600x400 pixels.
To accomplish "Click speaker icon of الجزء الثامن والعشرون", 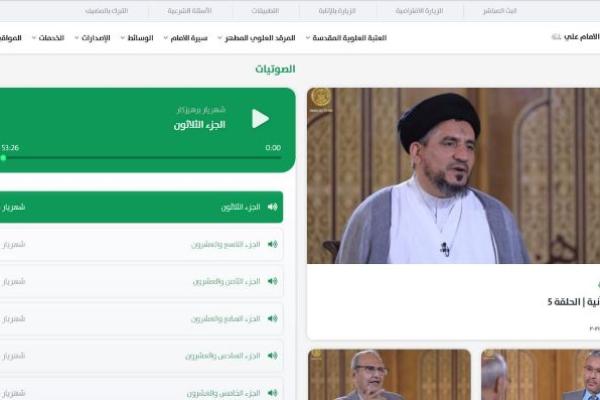I will pyautogui.click(x=272, y=281).
